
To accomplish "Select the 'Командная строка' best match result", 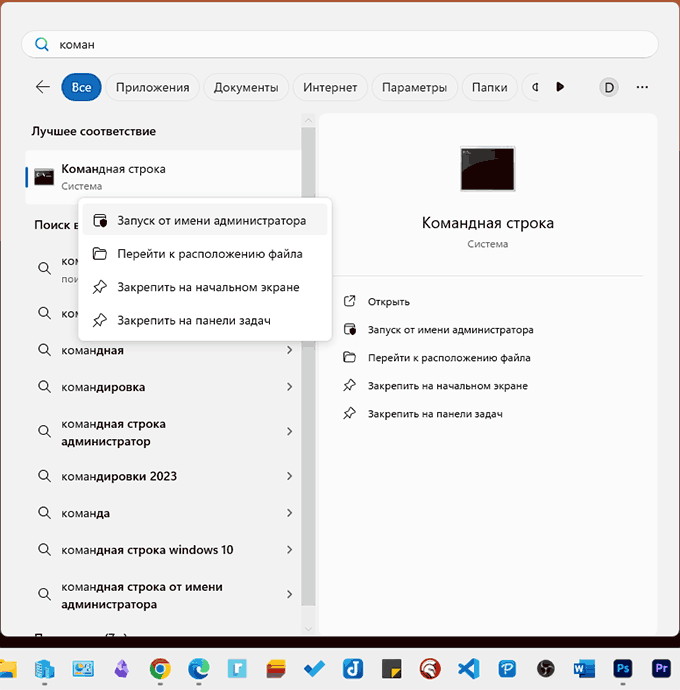I will (163, 177).
